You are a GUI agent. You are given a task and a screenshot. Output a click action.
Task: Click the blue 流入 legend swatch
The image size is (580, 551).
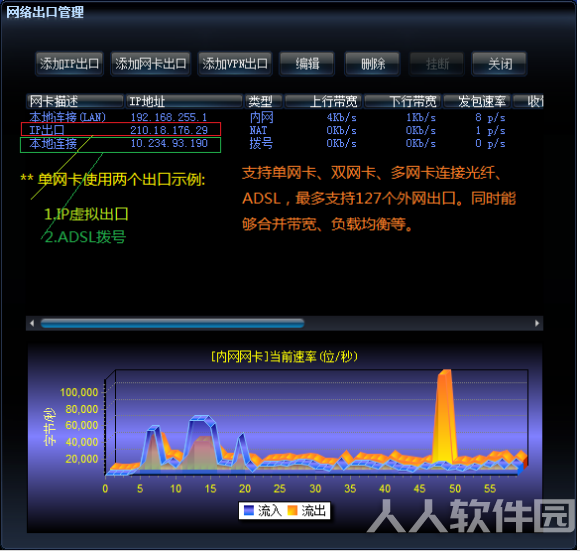249,511
